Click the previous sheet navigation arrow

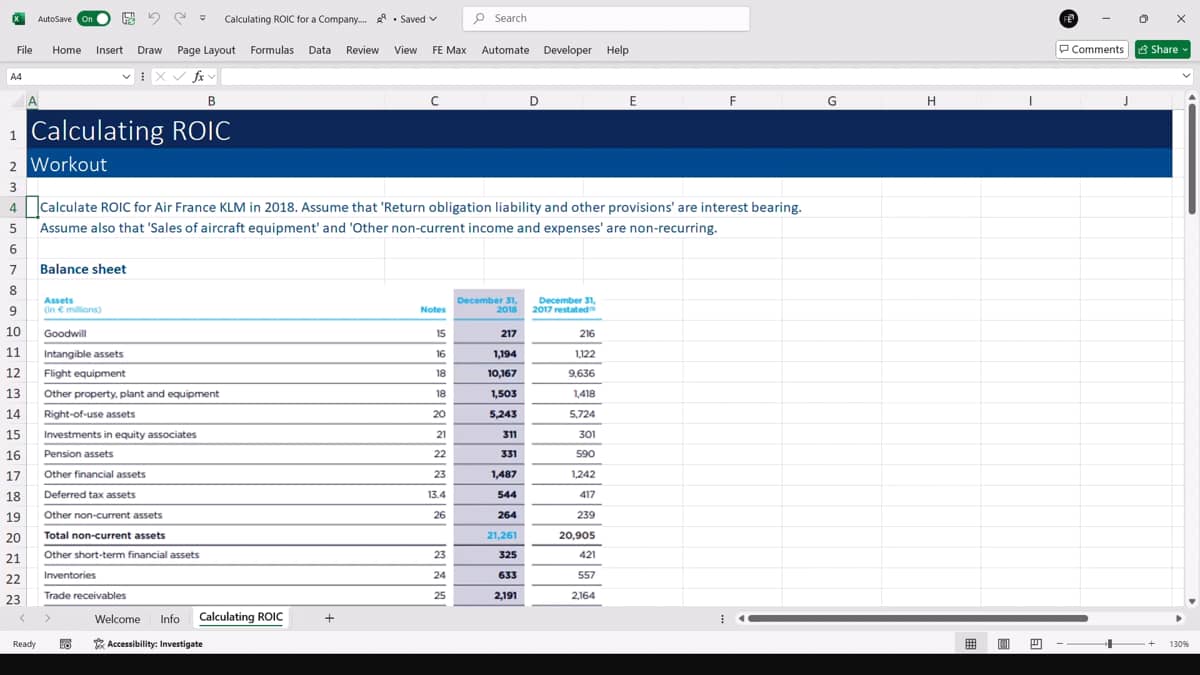click(24, 618)
